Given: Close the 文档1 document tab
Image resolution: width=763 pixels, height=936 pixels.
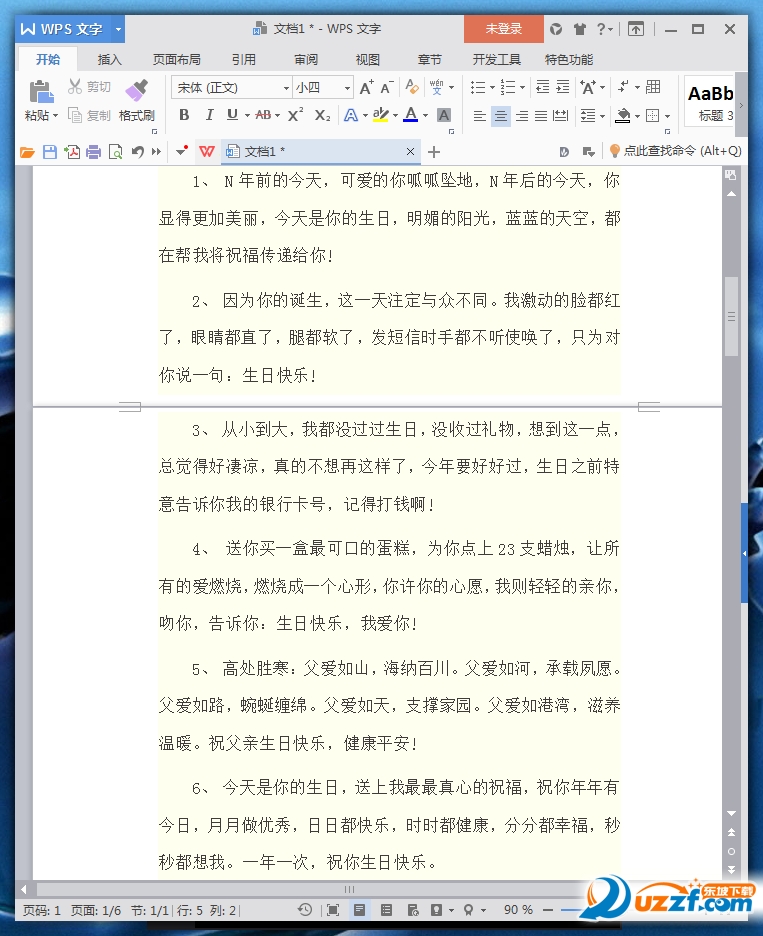Looking at the screenshot, I should click(x=410, y=152).
